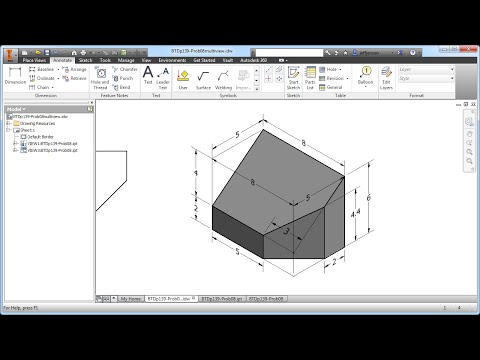The width and height of the screenshot is (480, 360).
Task: Open the Hole table dropdown arrow
Action: coord(340,69)
